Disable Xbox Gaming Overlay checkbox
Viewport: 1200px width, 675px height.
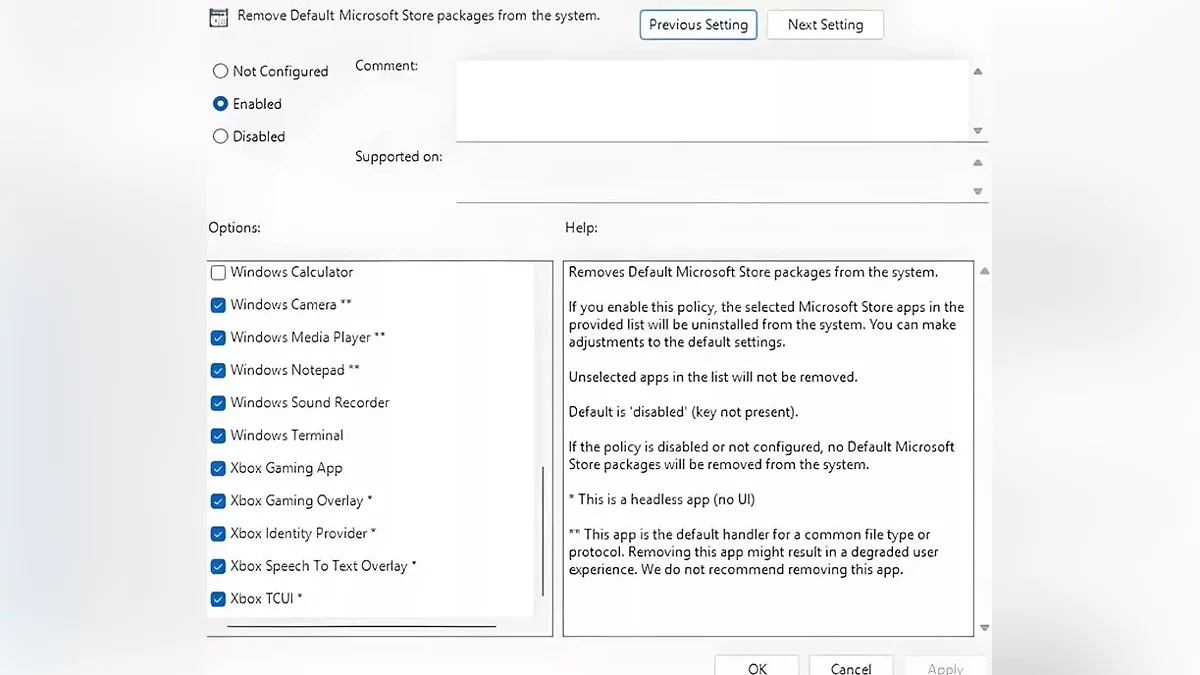pos(218,501)
